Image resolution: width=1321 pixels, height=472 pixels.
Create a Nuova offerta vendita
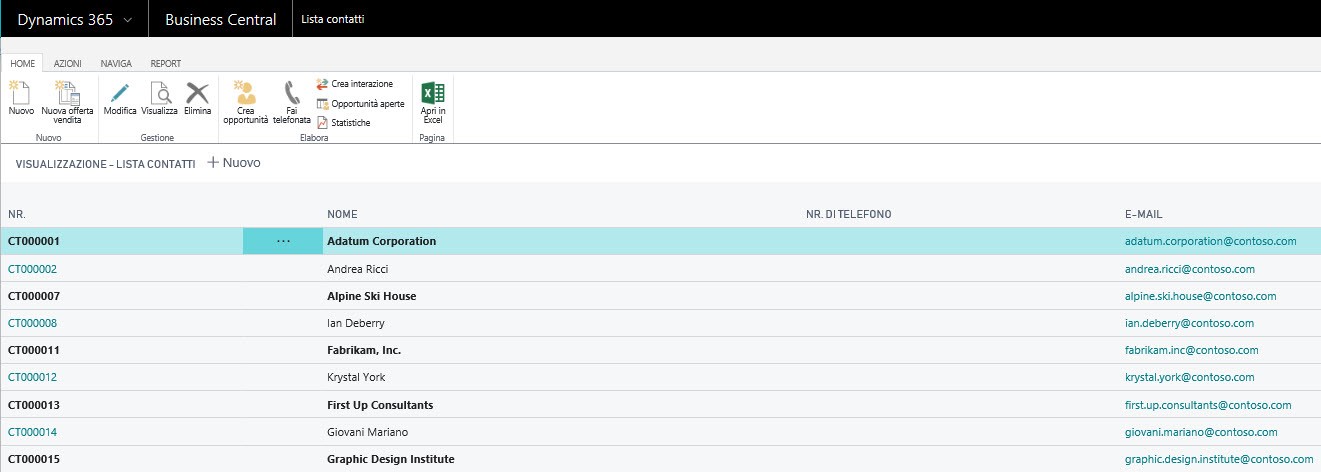tap(67, 93)
